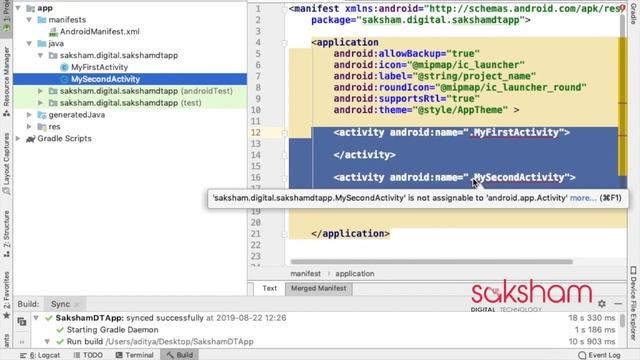
Task: Expand the generatedJava folder
Action: [x=29, y=115]
